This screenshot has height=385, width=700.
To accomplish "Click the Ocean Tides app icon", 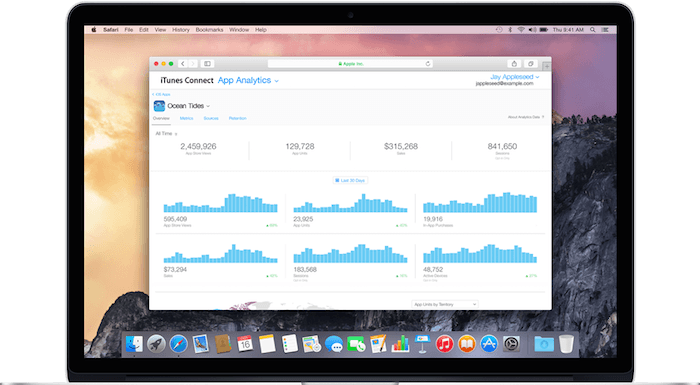I will (159, 106).
